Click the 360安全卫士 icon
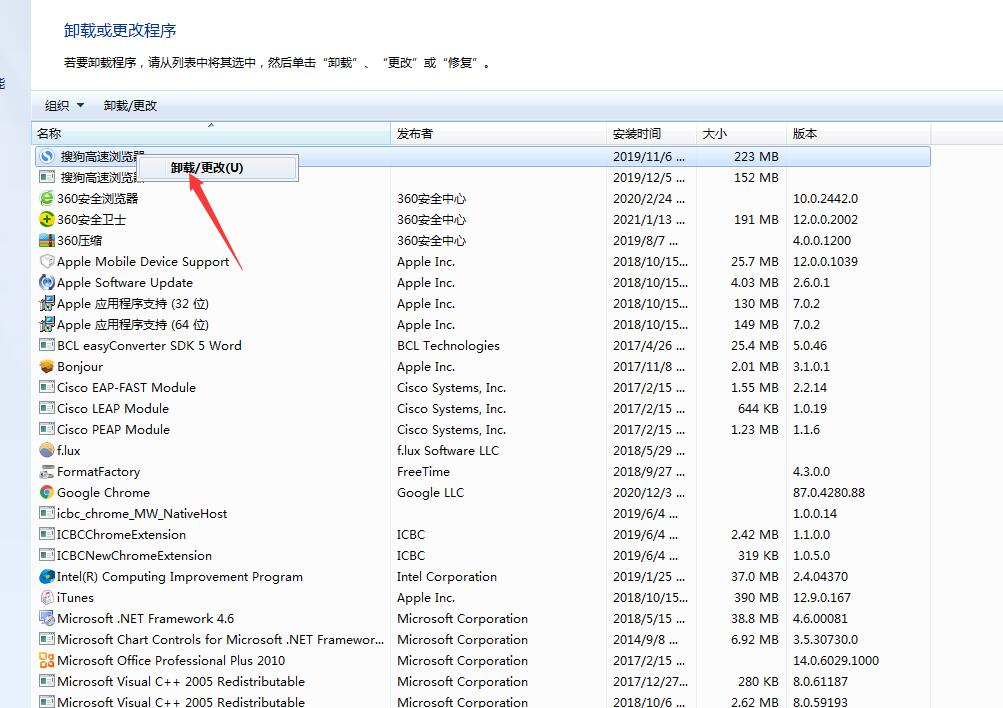The height and width of the screenshot is (708, 1003). pos(47,219)
